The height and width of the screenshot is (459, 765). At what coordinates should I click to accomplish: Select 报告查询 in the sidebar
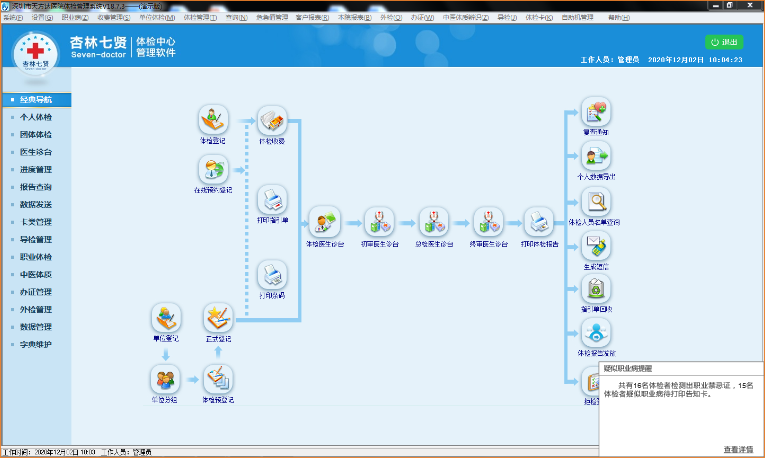click(37, 187)
